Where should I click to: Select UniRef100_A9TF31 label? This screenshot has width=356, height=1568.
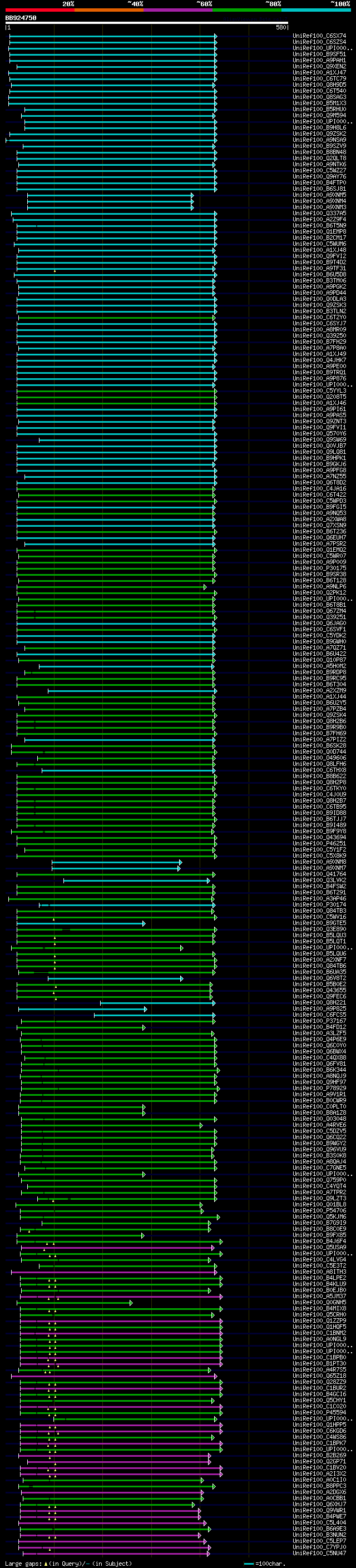319,269
